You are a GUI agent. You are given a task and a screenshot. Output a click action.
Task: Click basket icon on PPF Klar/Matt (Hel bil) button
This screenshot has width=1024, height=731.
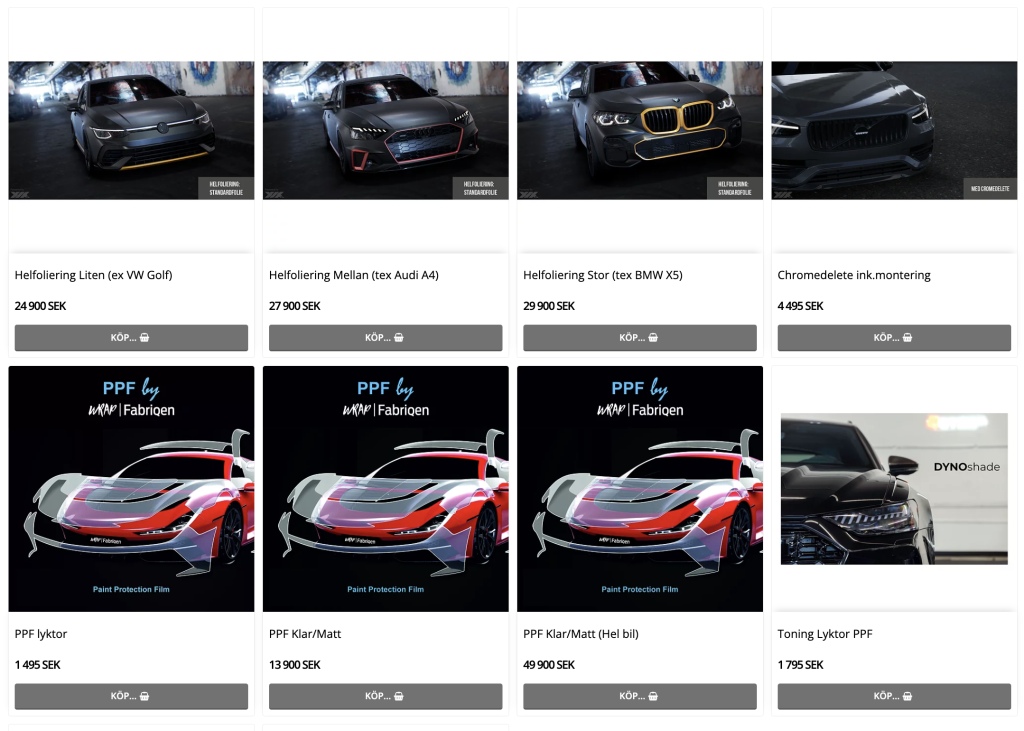(x=653, y=696)
